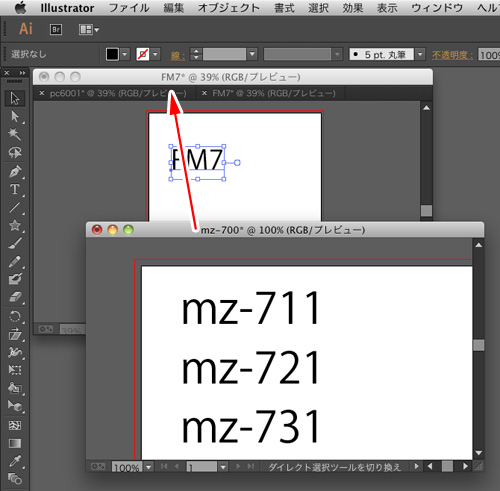Open Adobe Bridge with the Br button
The image size is (500, 491).
(56, 30)
